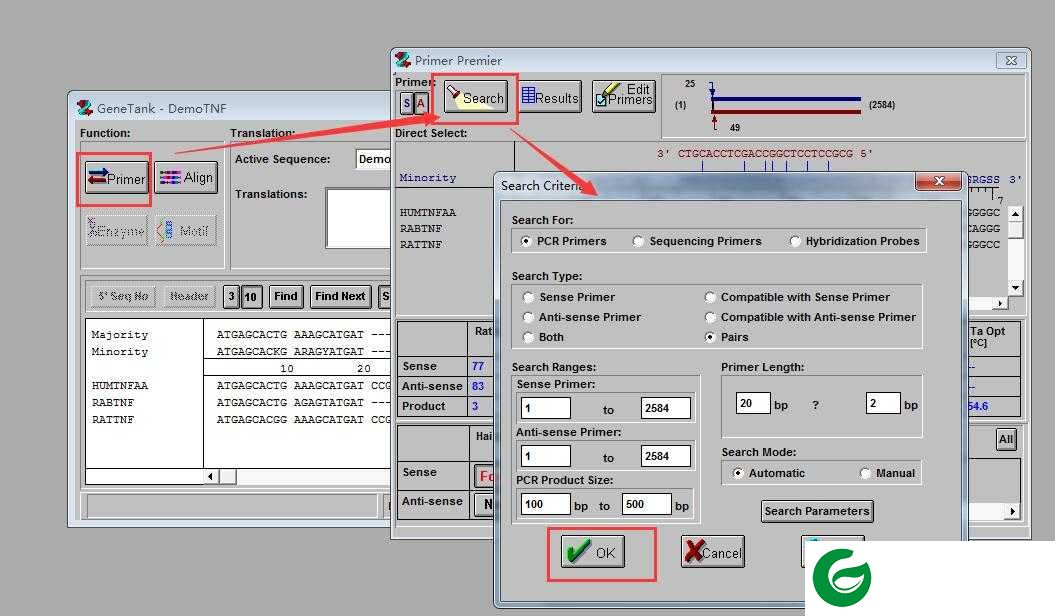Close the Search Criteria dialog
1055x616 pixels.
[939, 181]
